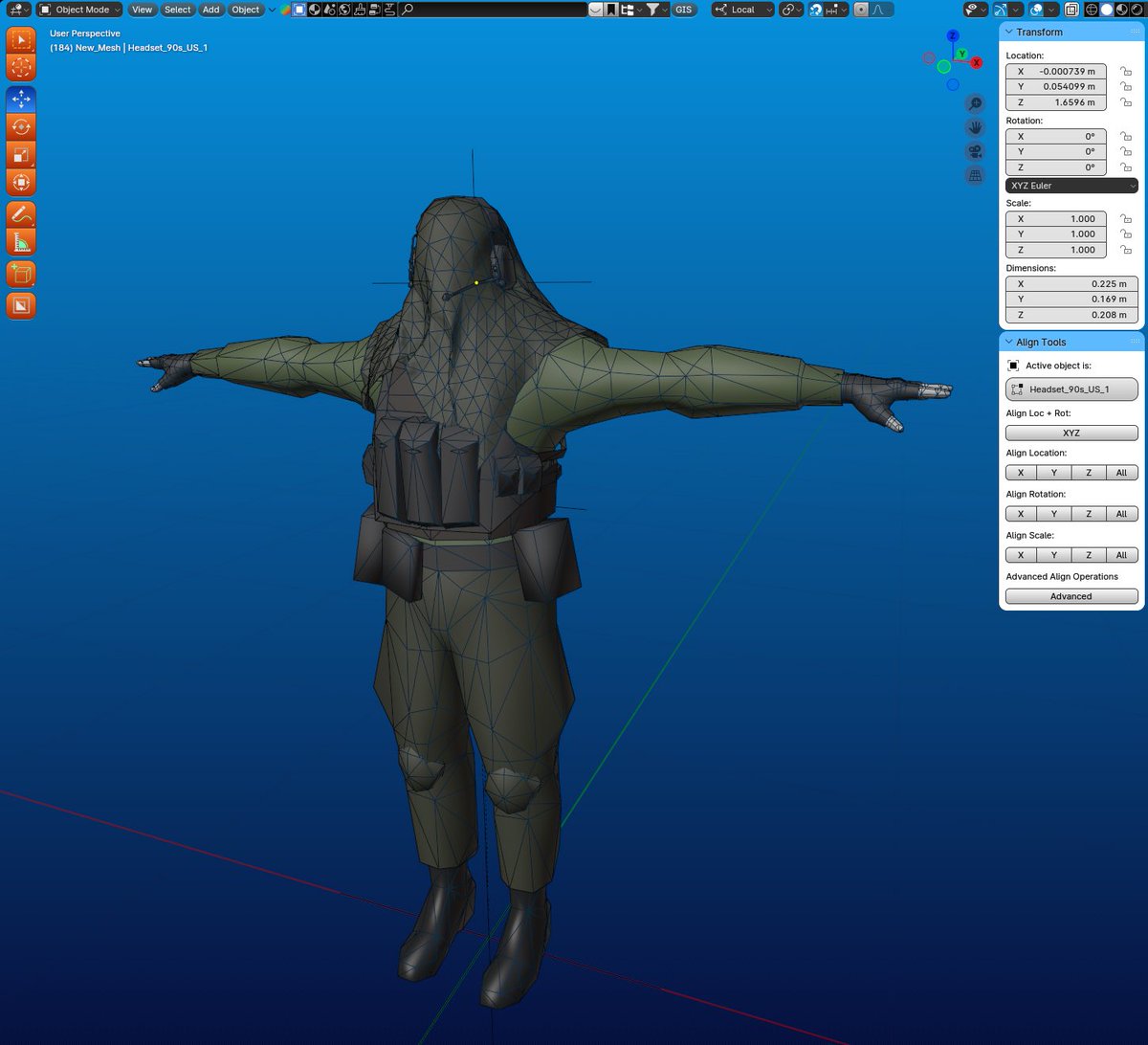Open proportional falloff curve menu

tap(880, 10)
